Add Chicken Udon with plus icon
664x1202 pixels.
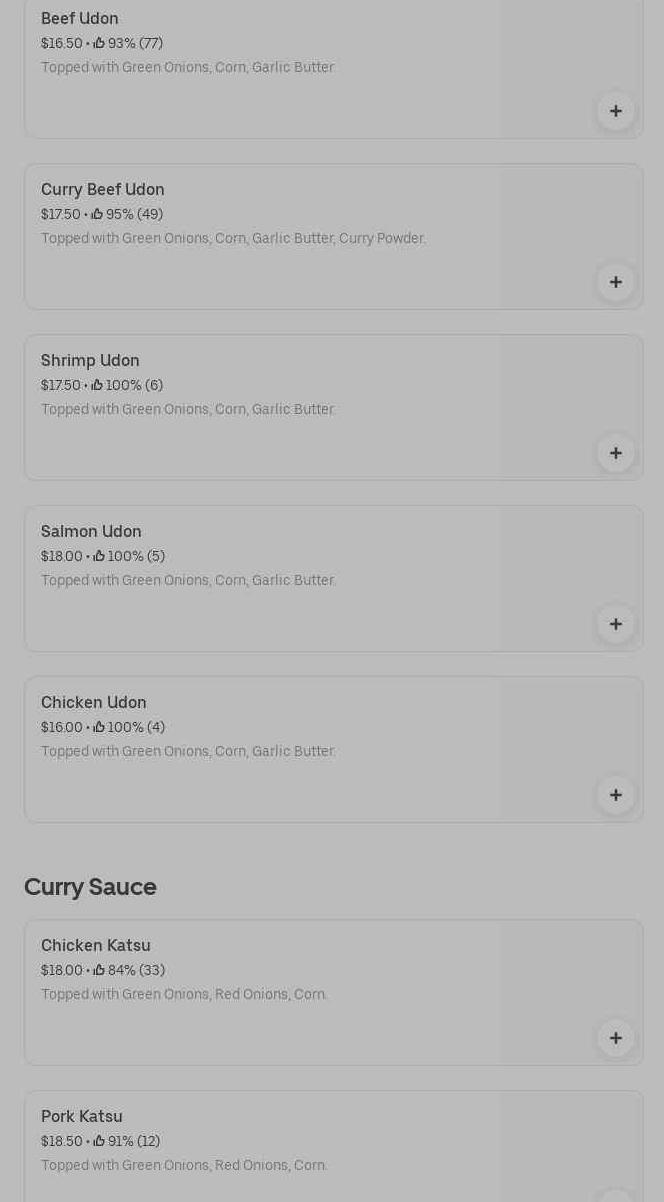pos(616,795)
